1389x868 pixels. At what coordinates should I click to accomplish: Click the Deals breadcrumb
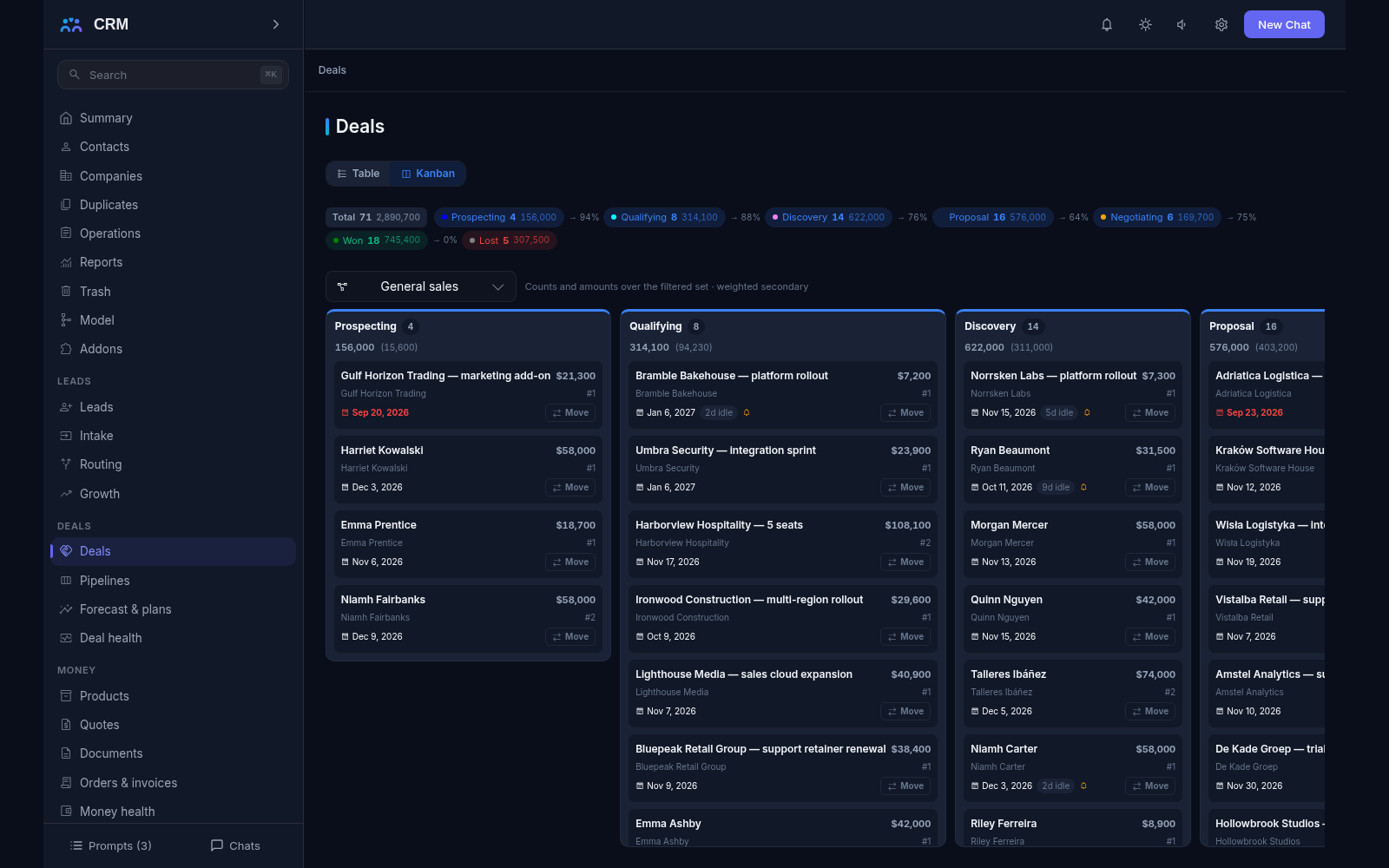pos(332,70)
